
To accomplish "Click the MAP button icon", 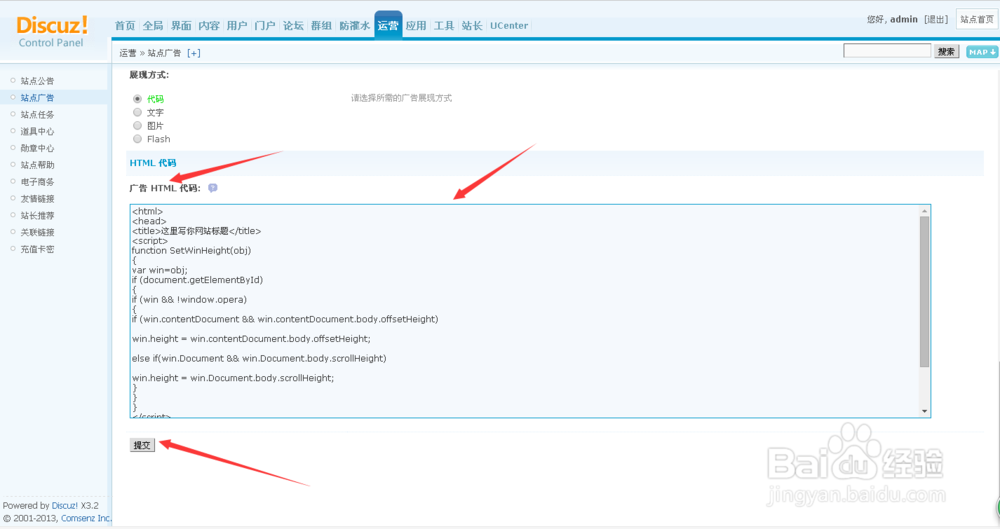I will 982,52.
